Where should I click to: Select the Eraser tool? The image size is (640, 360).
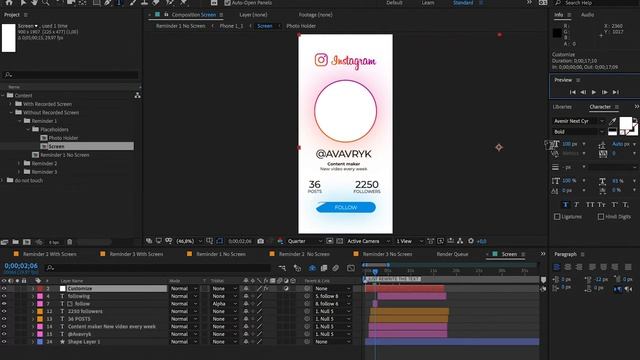click(x=156, y=2)
